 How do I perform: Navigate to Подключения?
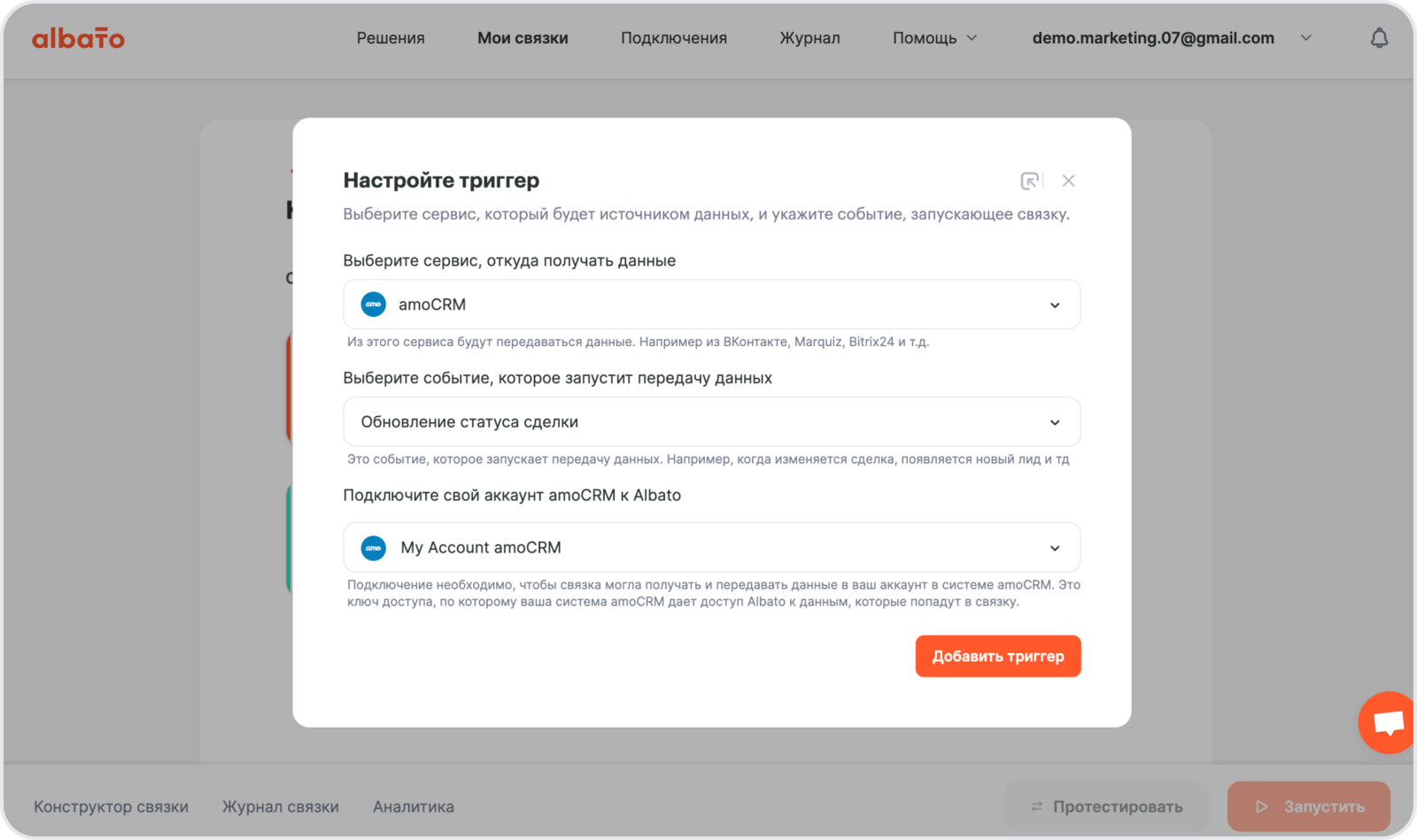[673, 38]
